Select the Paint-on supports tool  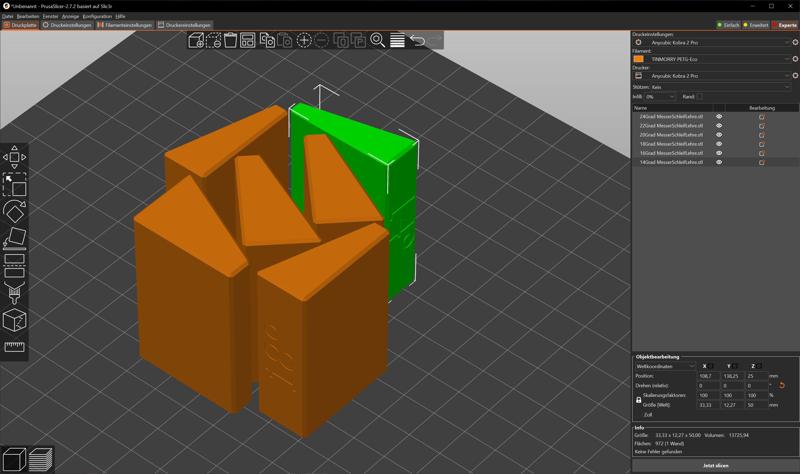tap(14, 293)
